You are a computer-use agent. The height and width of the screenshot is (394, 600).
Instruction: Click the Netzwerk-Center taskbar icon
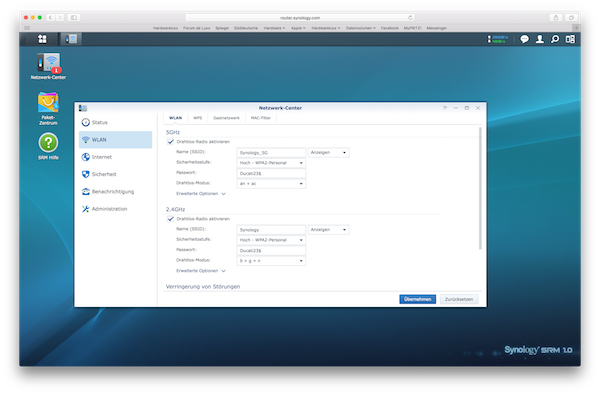(x=71, y=39)
